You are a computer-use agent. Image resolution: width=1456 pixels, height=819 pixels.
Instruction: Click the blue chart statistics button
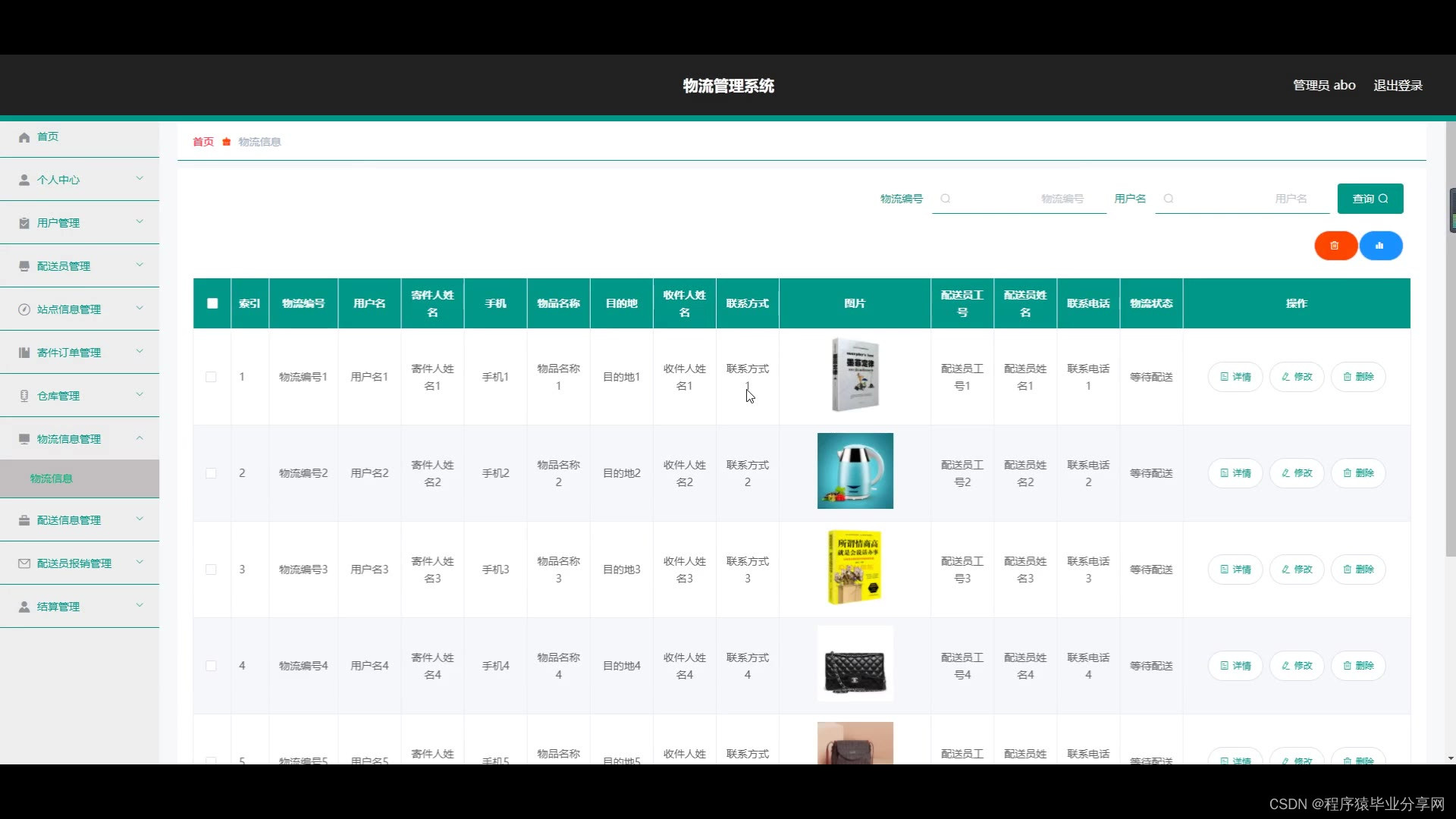1380,246
